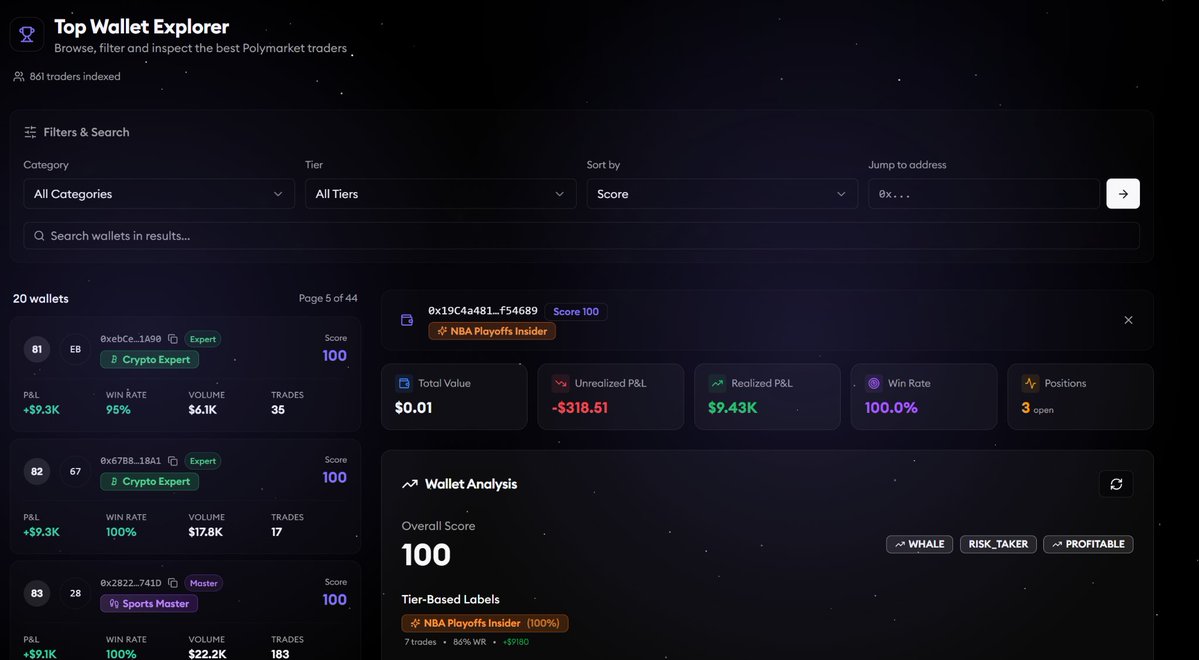
Task: Click the 20 wallets heading
Action: tap(41, 298)
